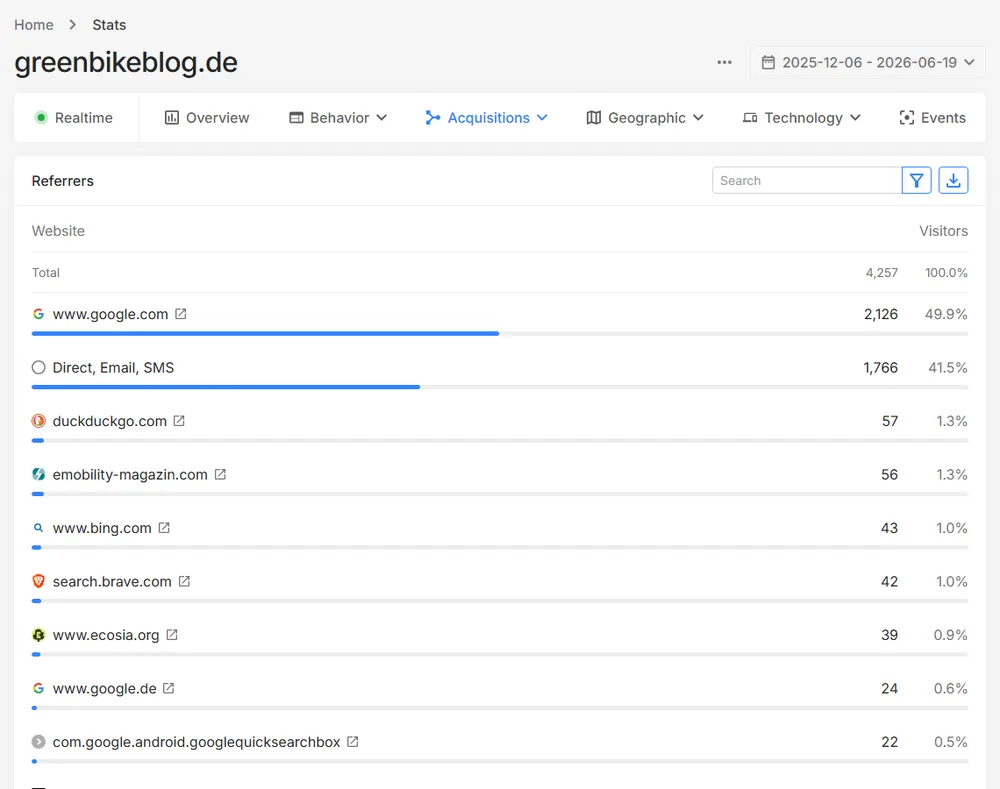Switch to the Realtime tab

coord(73,118)
